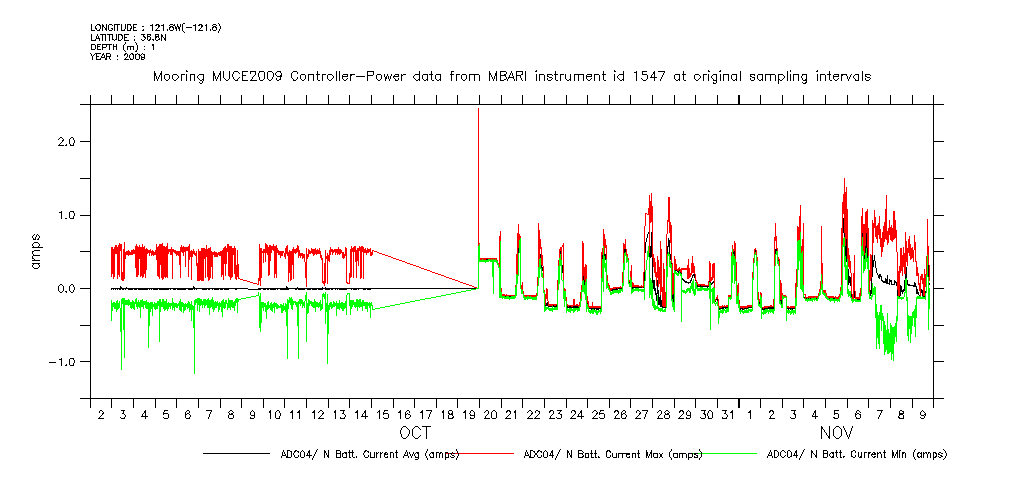Click the 1.0 y-axis tick value
1009x504 pixels.
pyautogui.click(x=67, y=215)
